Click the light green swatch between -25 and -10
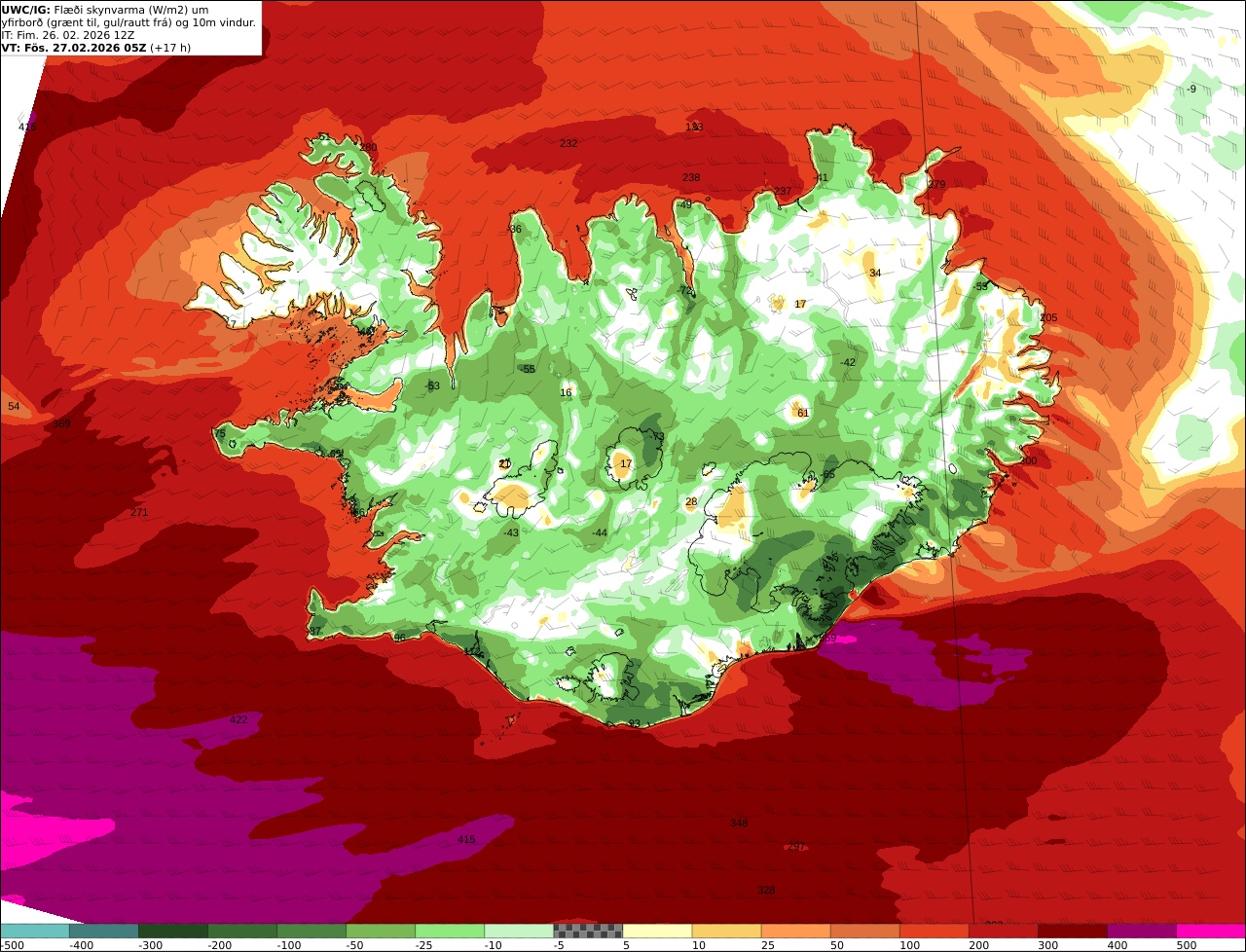The image size is (1246, 952). (450, 931)
